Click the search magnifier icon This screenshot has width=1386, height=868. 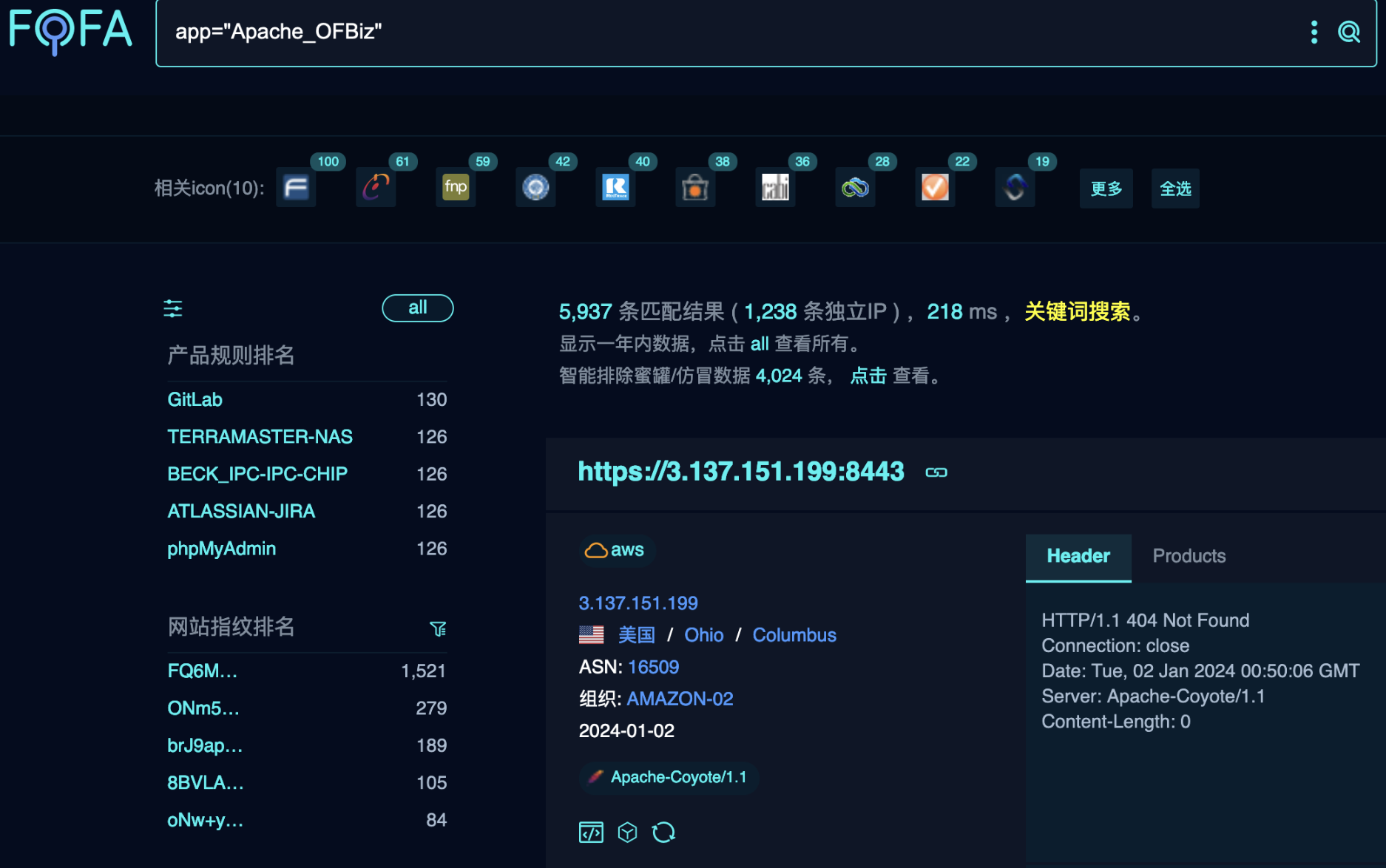pyautogui.click(x=1349, y=32)
